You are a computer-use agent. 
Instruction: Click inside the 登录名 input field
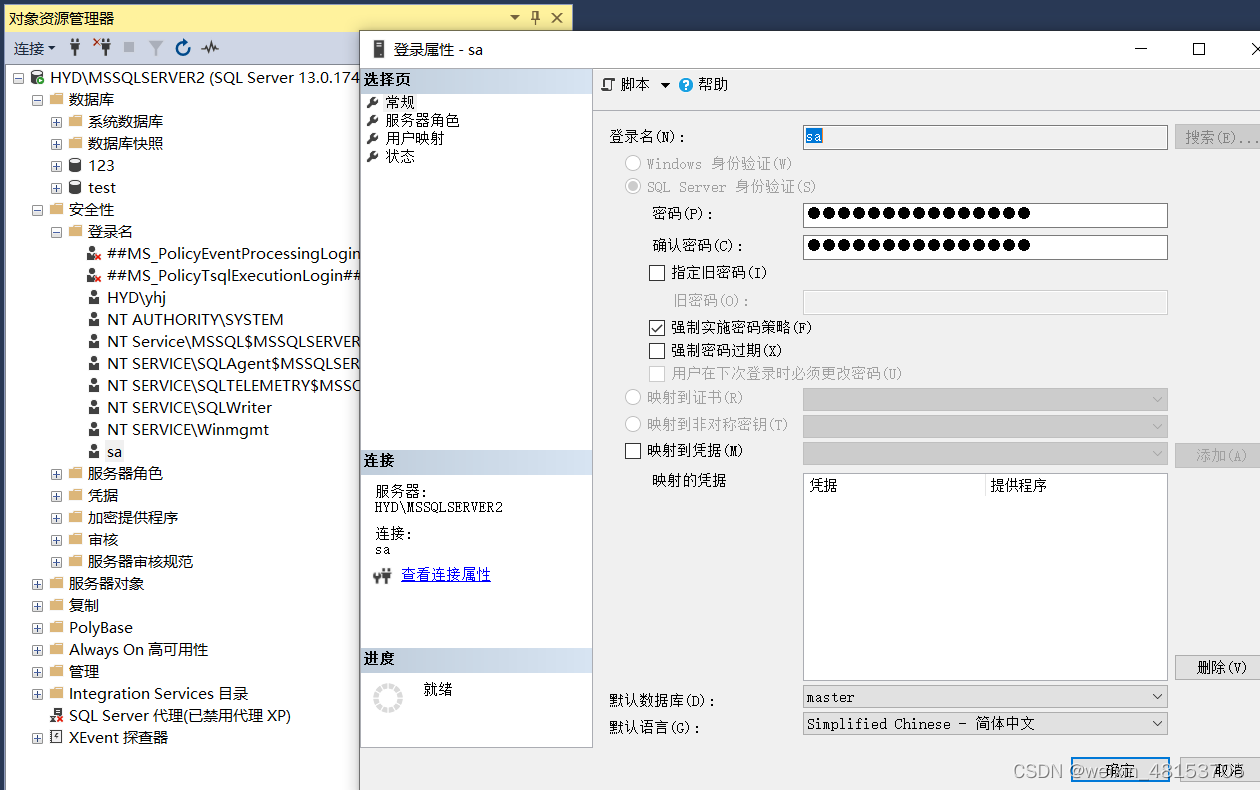click(x=985, y=137)
